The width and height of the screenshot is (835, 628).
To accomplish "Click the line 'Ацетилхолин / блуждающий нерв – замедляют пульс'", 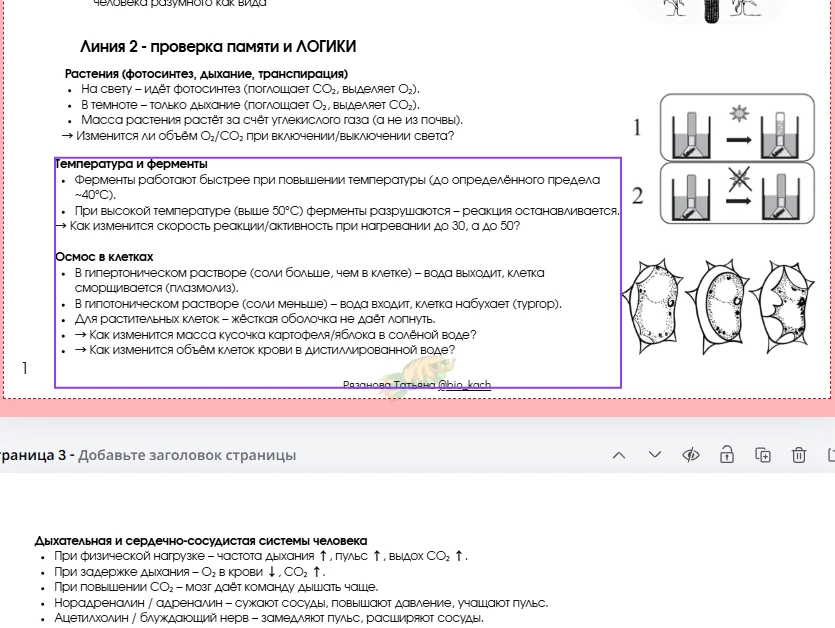I will 269,618.
